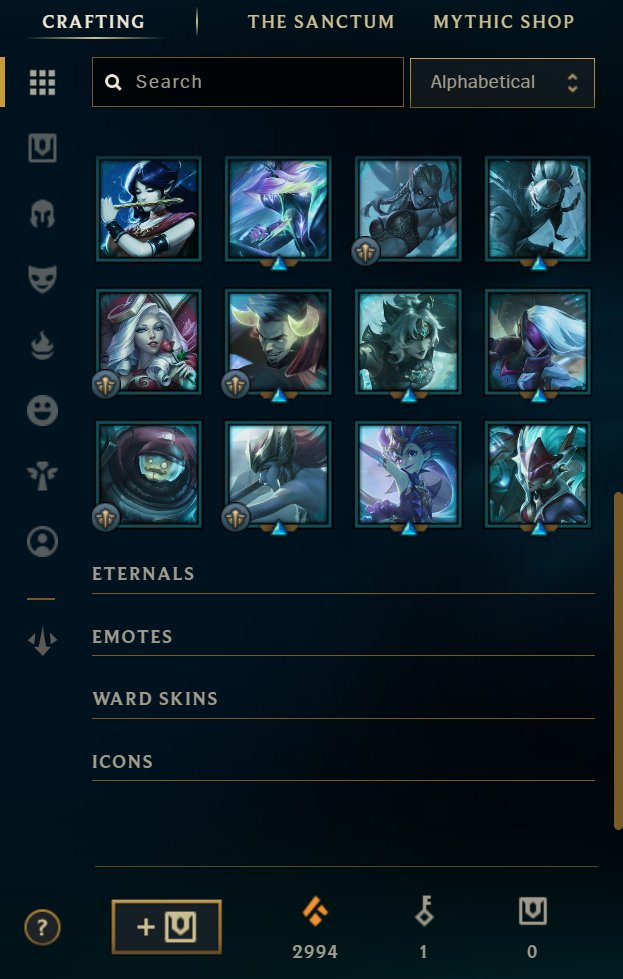Filter loot by ward skins icon

[42, 476]
